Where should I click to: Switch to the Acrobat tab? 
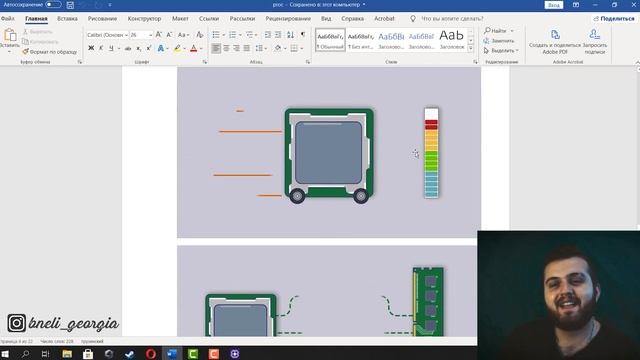pyautogui.click(x=384, y=18)
